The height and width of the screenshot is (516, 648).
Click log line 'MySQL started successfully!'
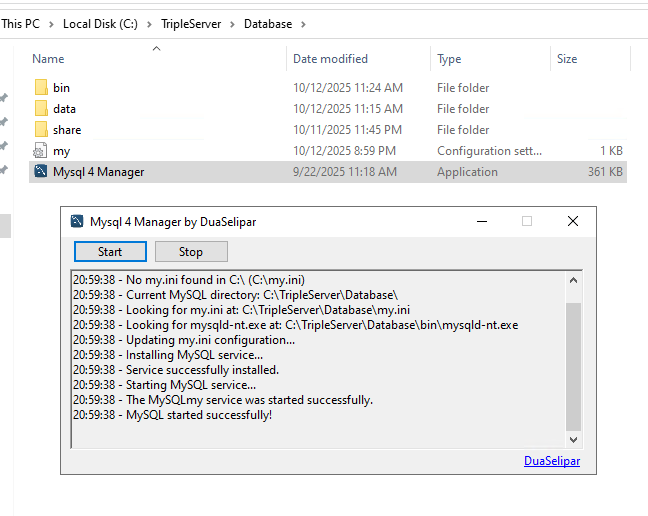(x=172, y=415)
